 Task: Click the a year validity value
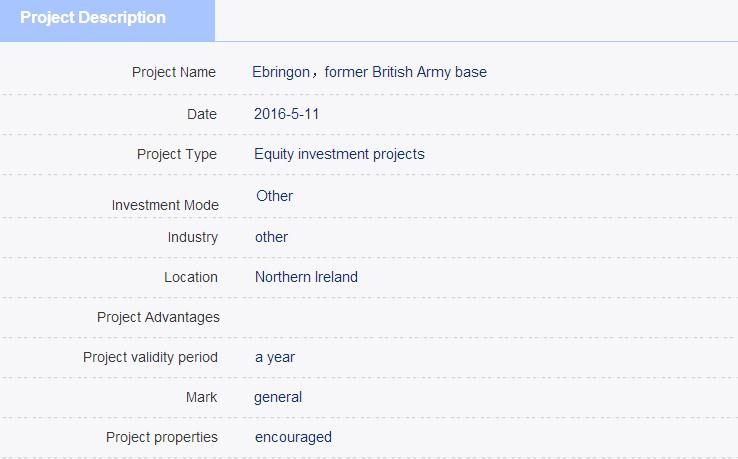pos(275,358)
